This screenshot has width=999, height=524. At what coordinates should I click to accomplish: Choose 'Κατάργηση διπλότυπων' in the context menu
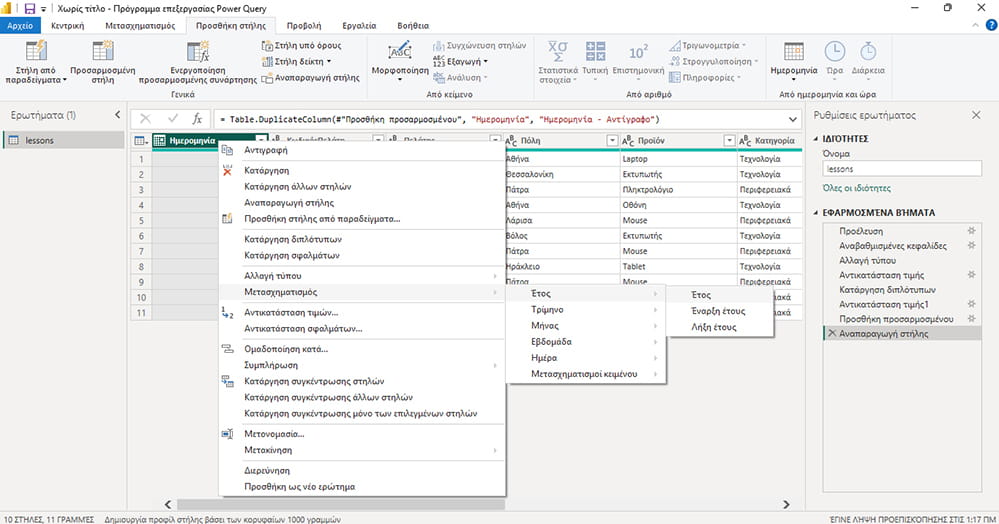point(293,239)
